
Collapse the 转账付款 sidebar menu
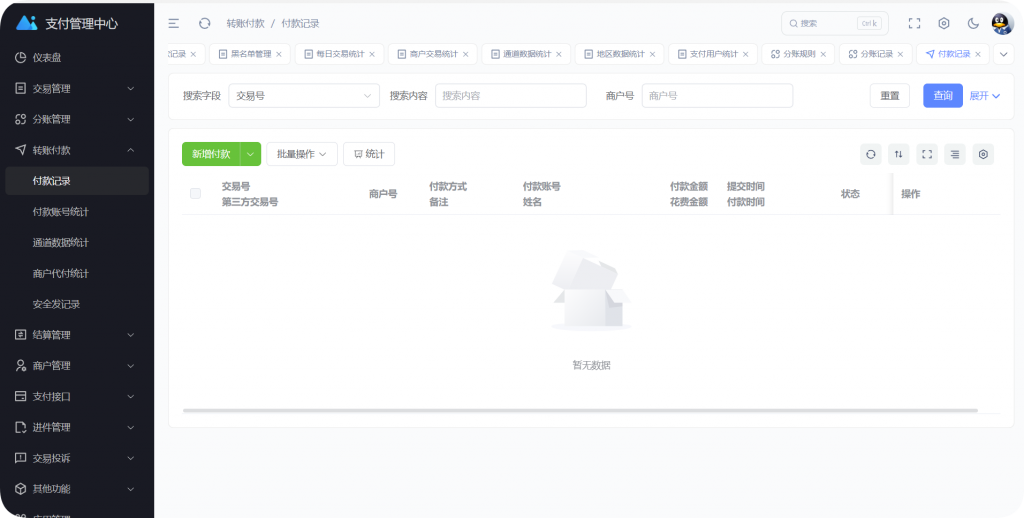point(77,150)
